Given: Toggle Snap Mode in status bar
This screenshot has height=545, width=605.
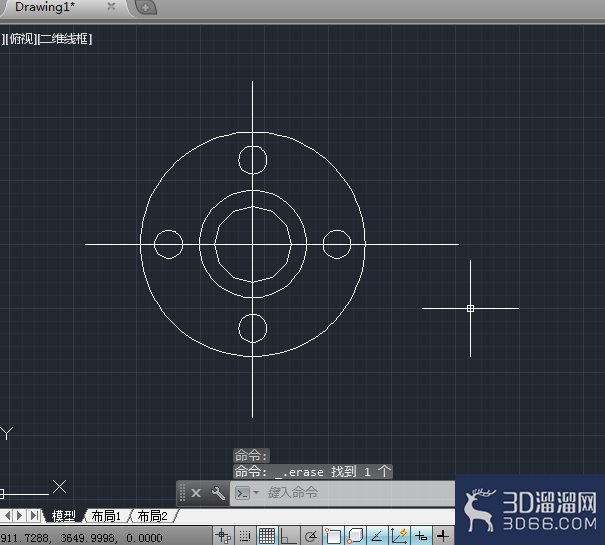Looking at the screenshot, I should tap(245, 536).
